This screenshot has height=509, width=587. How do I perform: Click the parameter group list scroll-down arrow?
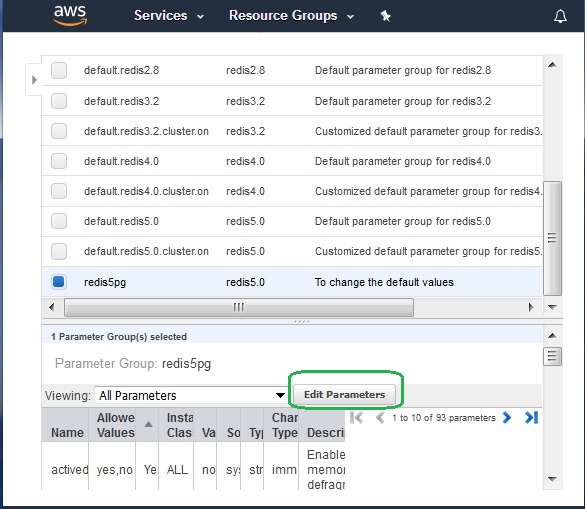[x=552, y=307]
